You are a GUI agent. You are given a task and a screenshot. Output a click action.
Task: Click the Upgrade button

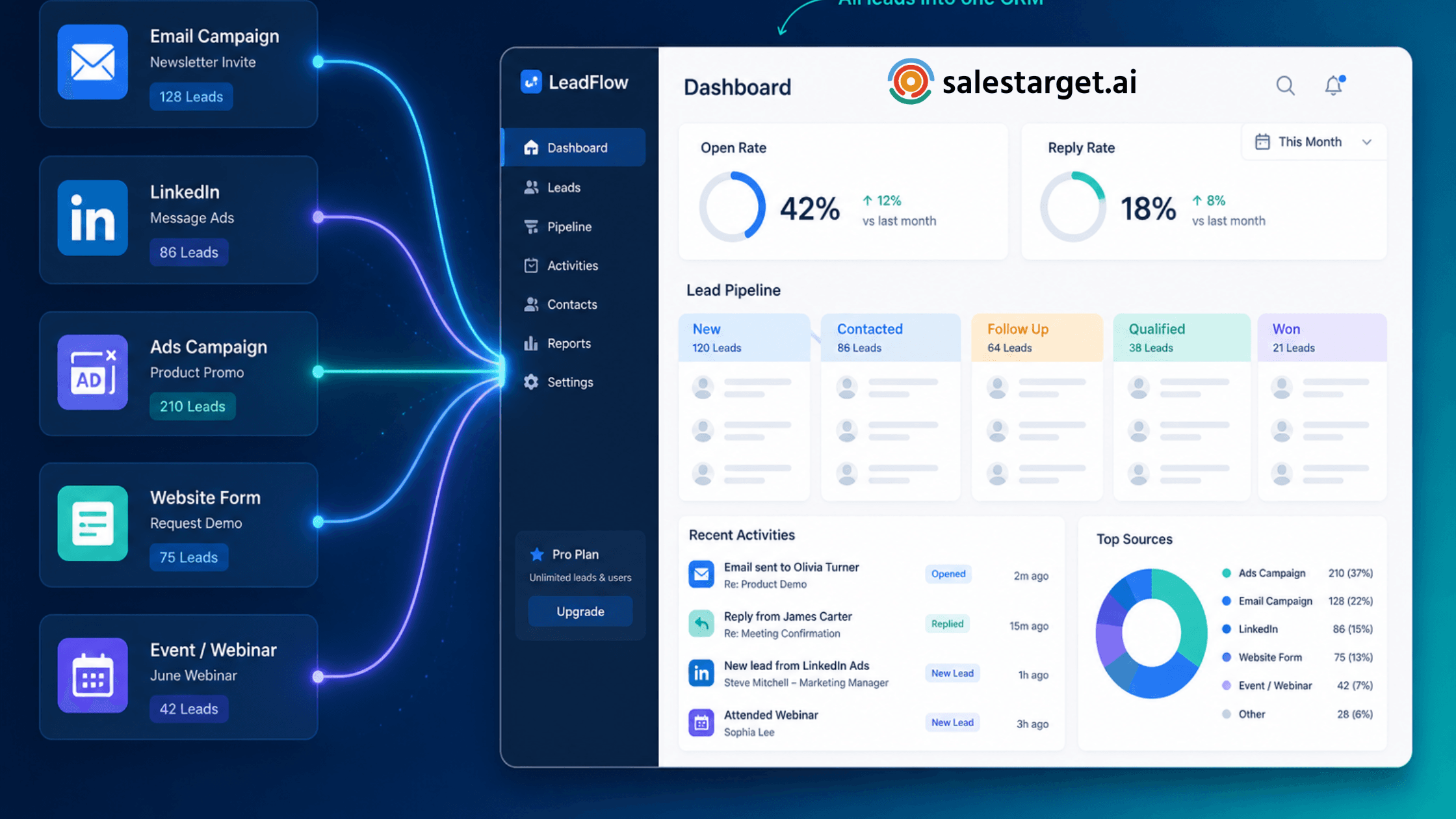[x=580, y=612]
